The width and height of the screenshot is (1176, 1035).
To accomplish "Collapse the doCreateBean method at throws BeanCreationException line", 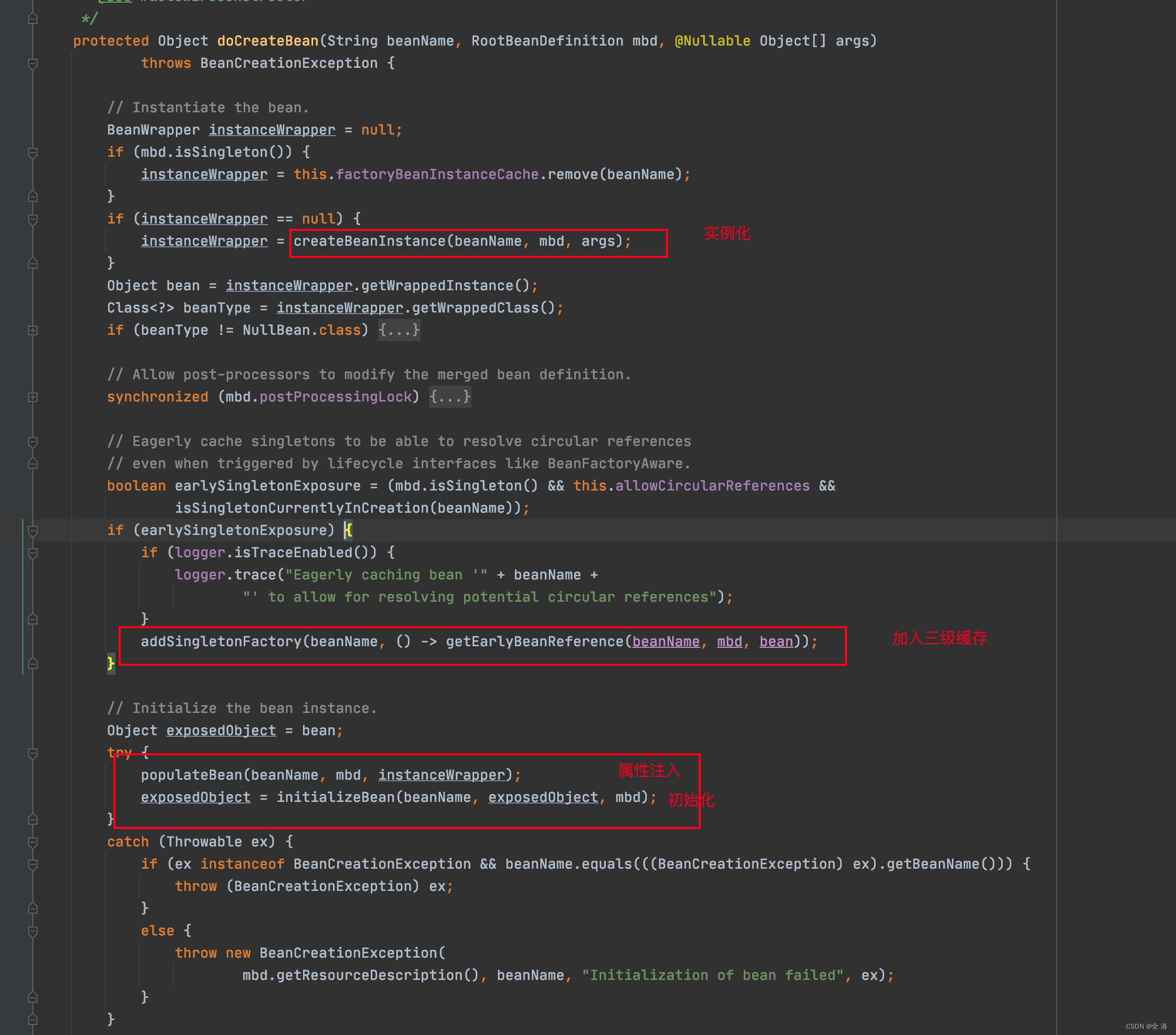I will click(x=33, y=63).
